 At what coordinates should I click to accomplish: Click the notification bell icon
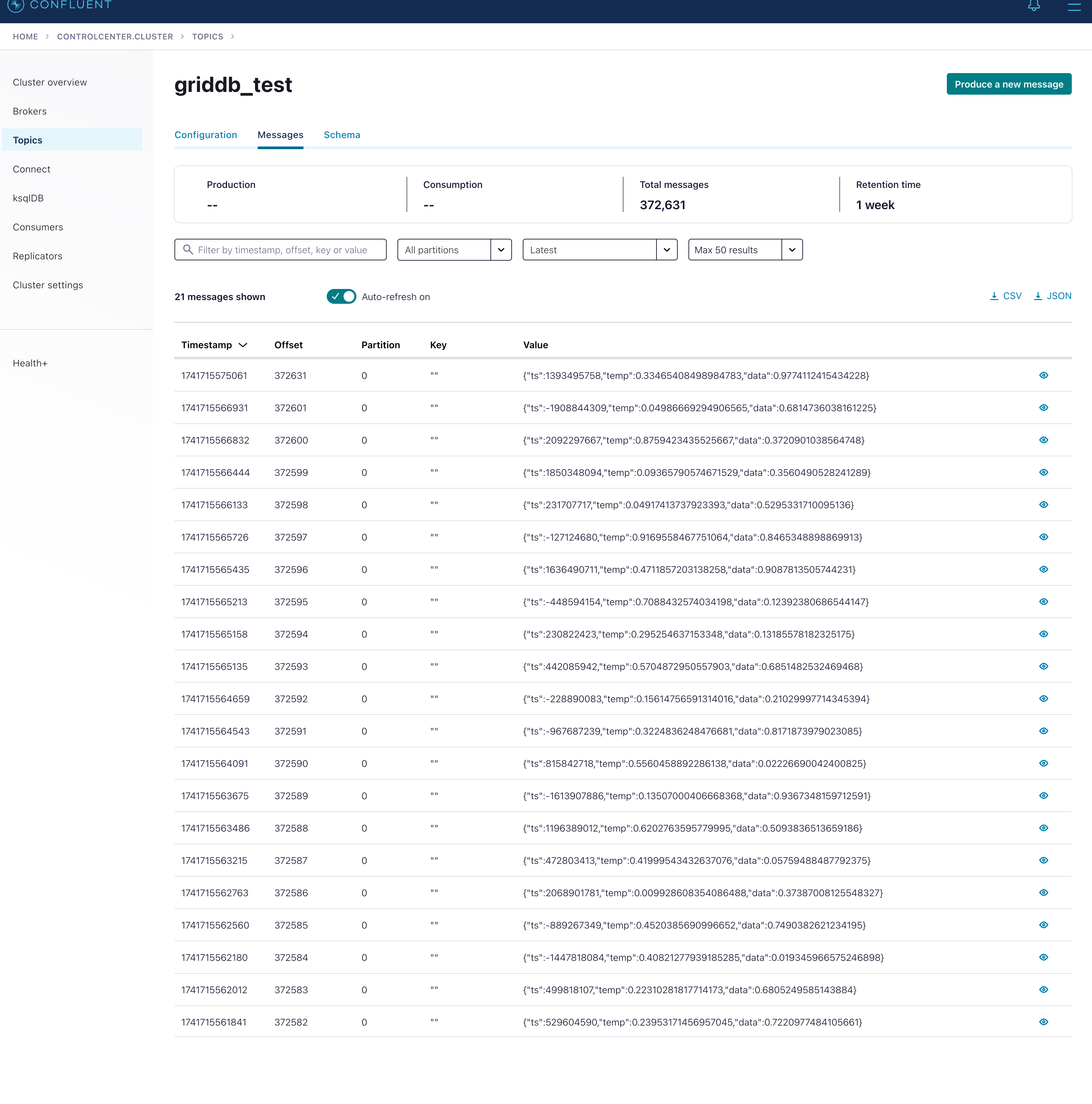click(x=1034, y=6)
